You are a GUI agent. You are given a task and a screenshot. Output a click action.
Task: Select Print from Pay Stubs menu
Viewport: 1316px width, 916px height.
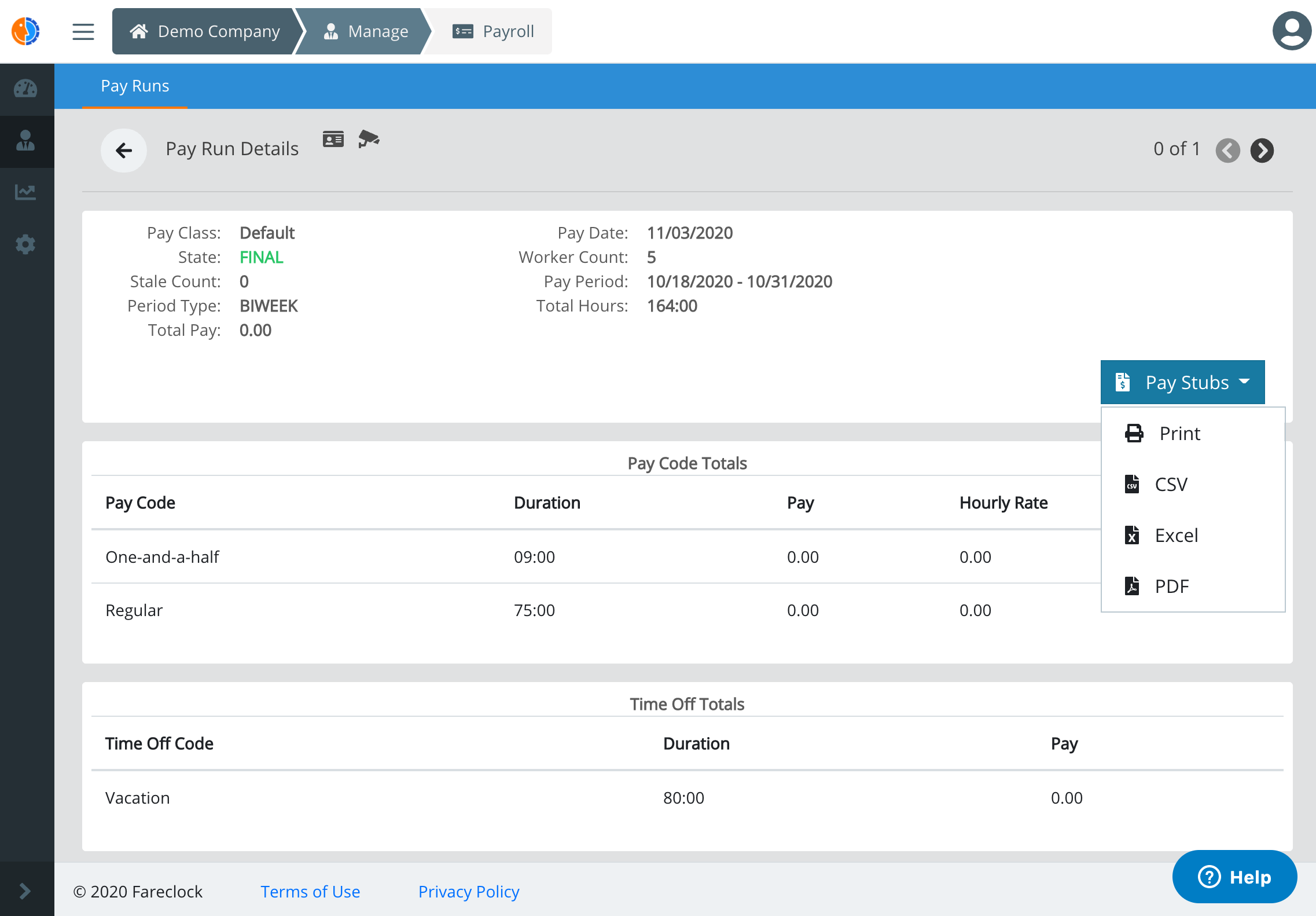1193,433
